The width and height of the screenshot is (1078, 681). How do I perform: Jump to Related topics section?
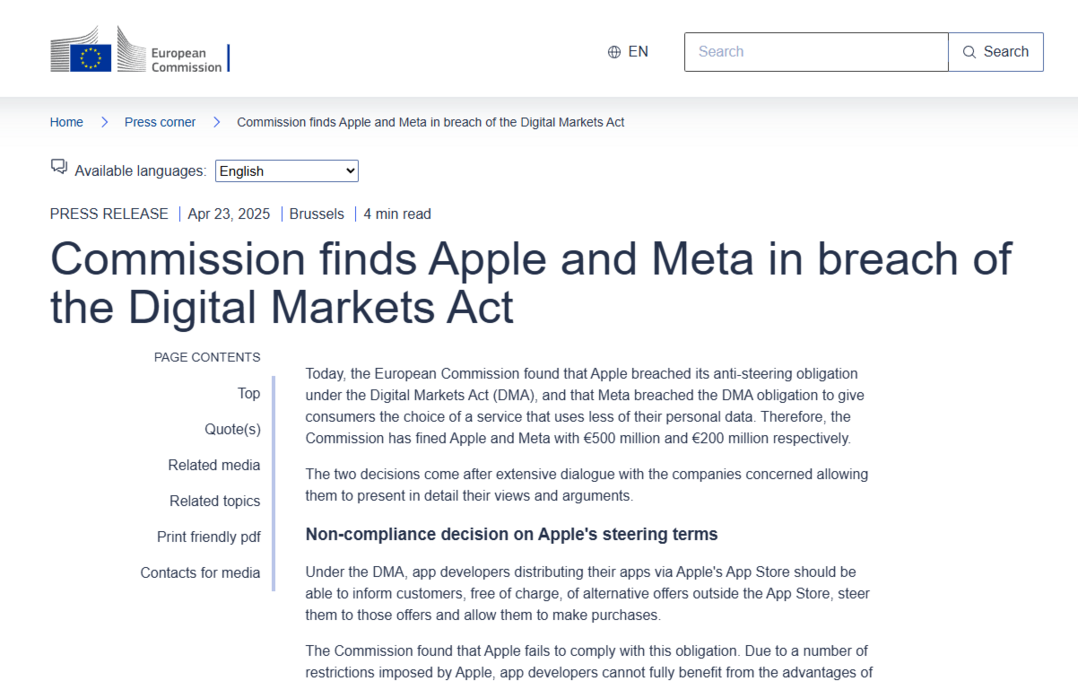coord(214,501)
